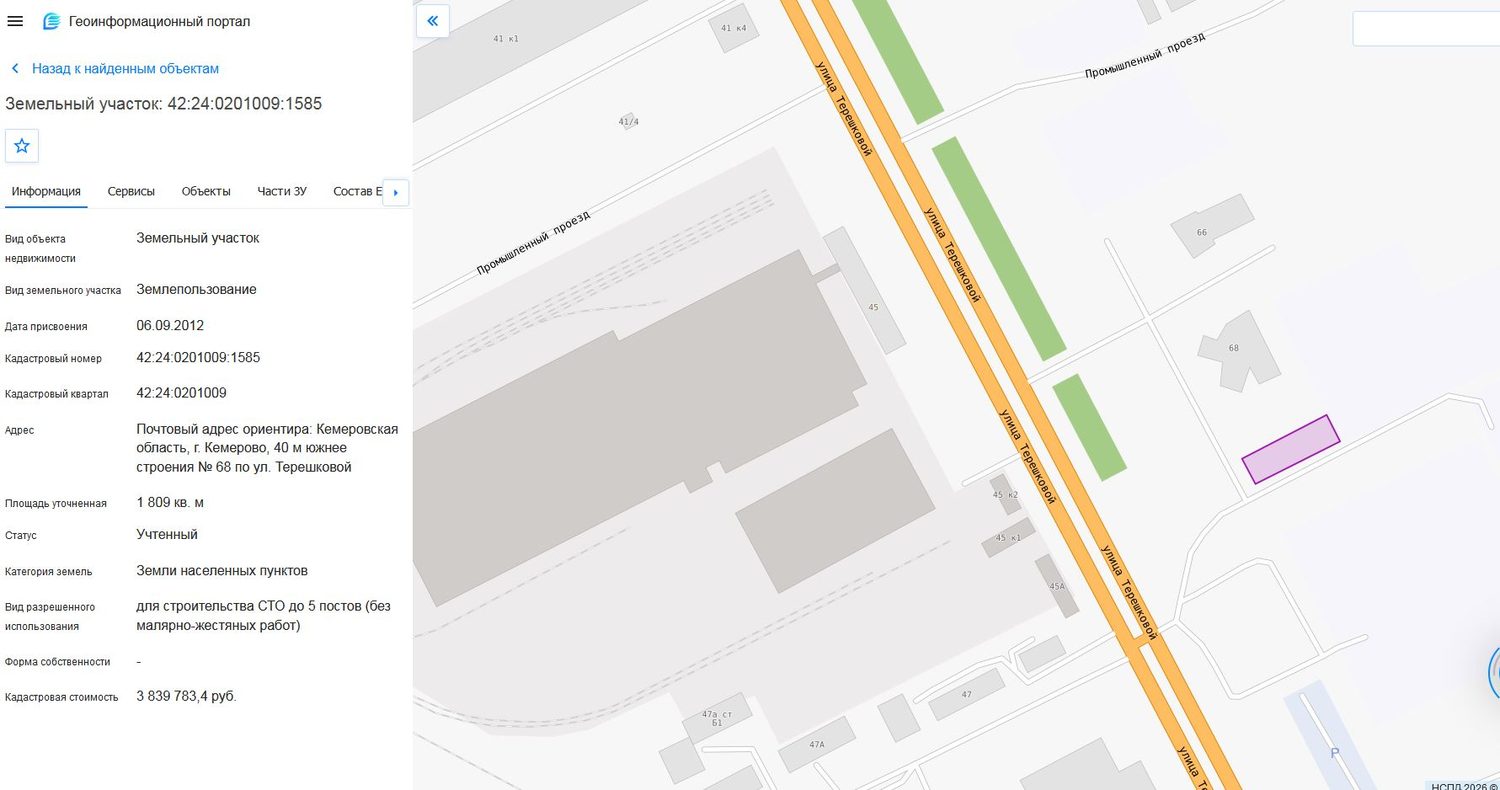The image size is (1500, 790).
Task: Click the Кадастровый номер row value
Action: tap(198, 358)
